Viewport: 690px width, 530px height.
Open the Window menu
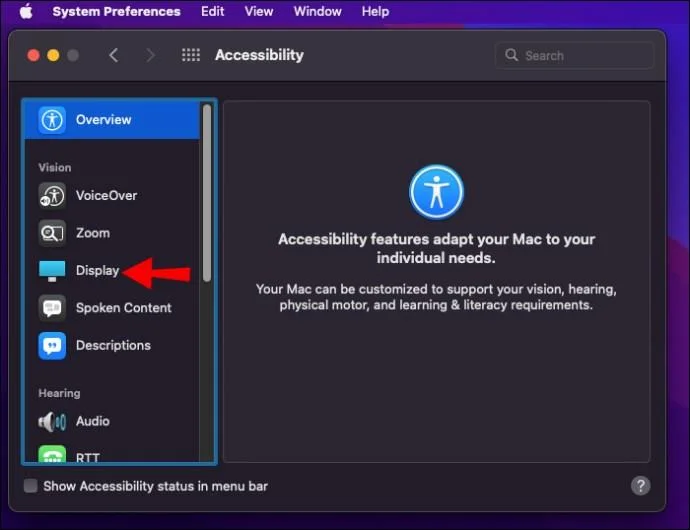click(317, 11)
